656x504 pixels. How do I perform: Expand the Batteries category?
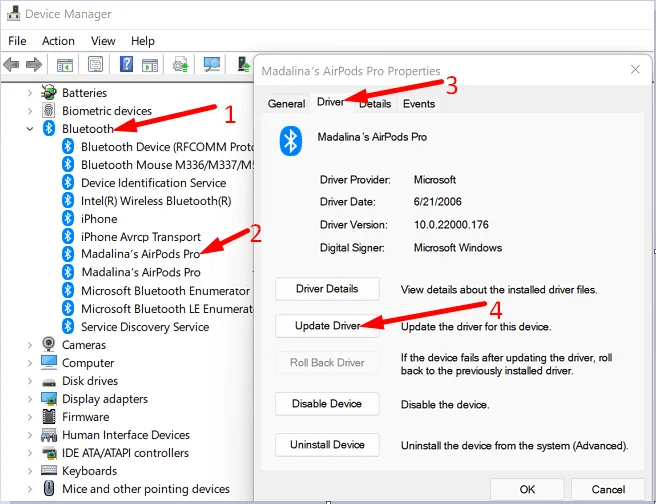[30, 93]
